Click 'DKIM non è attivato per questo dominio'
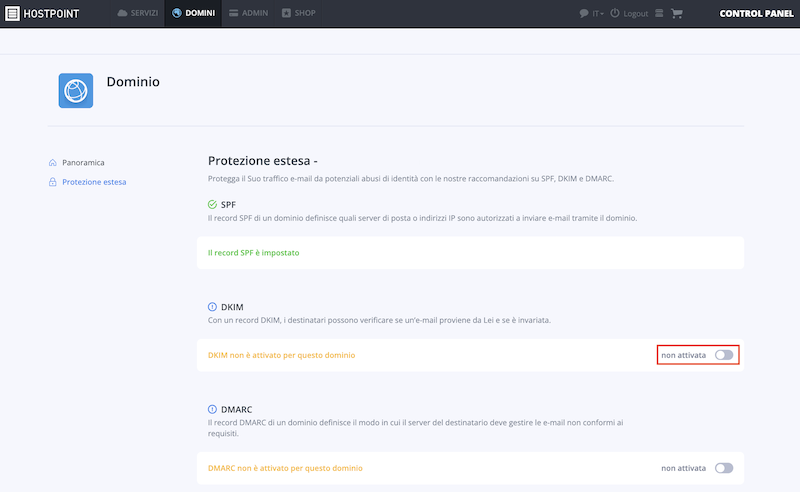Viewport: 800px width, 492px height. tap(282, 355)
